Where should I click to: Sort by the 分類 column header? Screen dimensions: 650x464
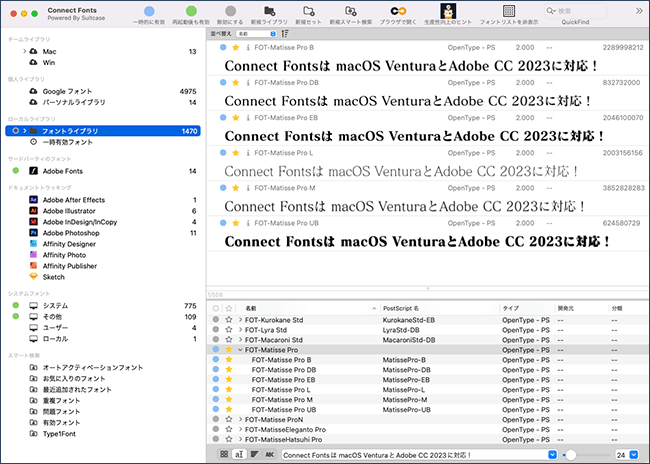628,309
